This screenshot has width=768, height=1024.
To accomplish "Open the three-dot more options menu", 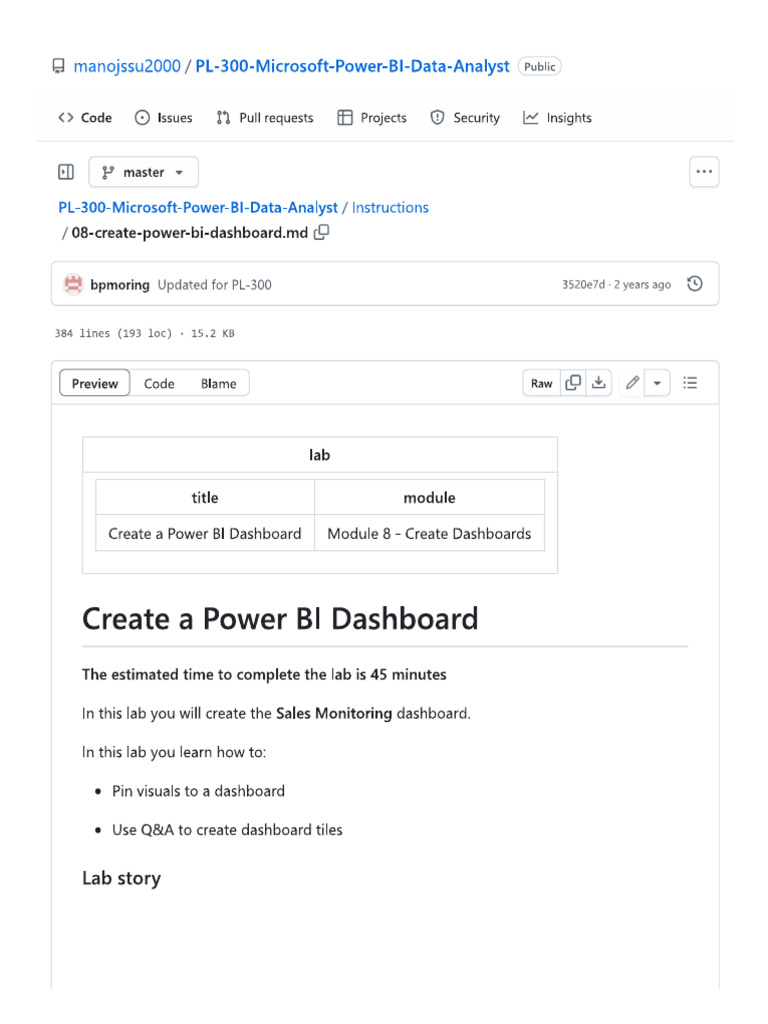I will pos(704,172).
